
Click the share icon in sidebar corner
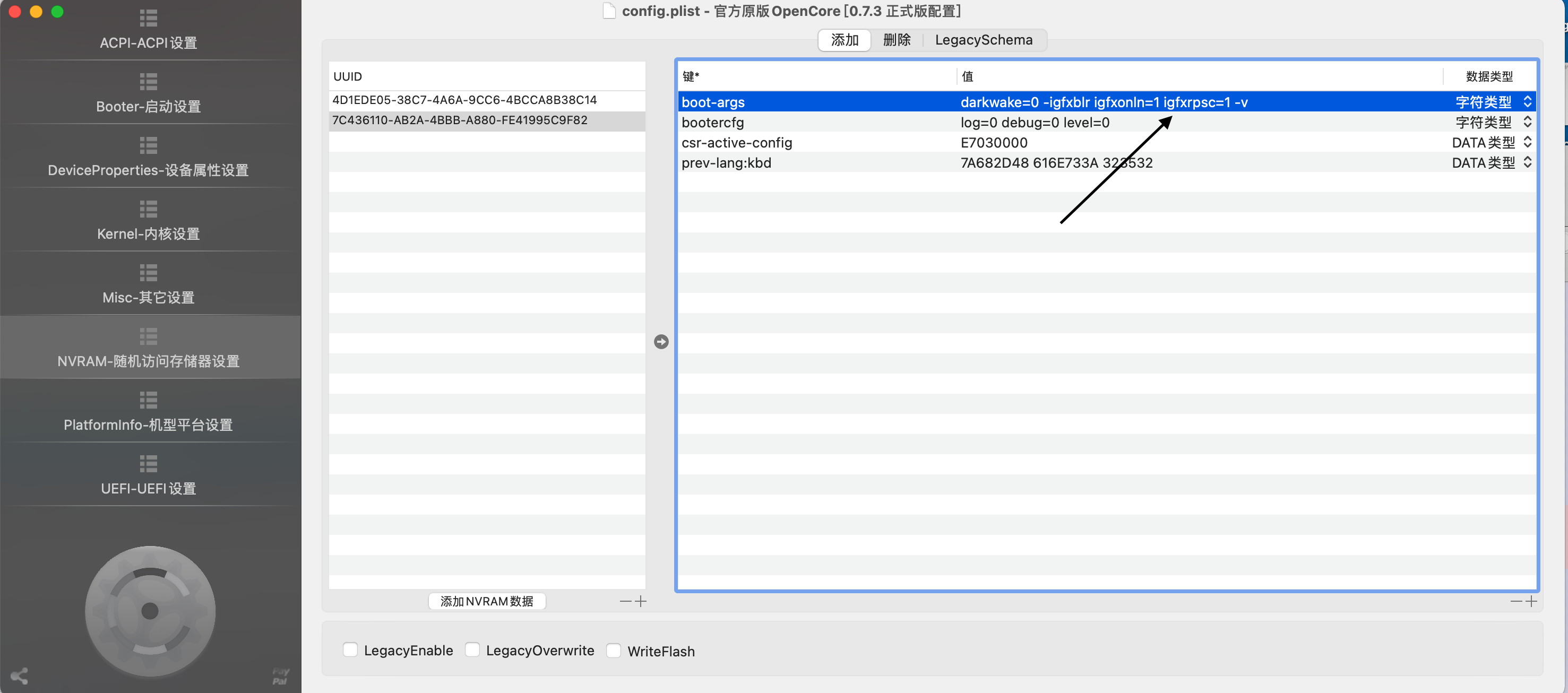(x=20, y=675)
